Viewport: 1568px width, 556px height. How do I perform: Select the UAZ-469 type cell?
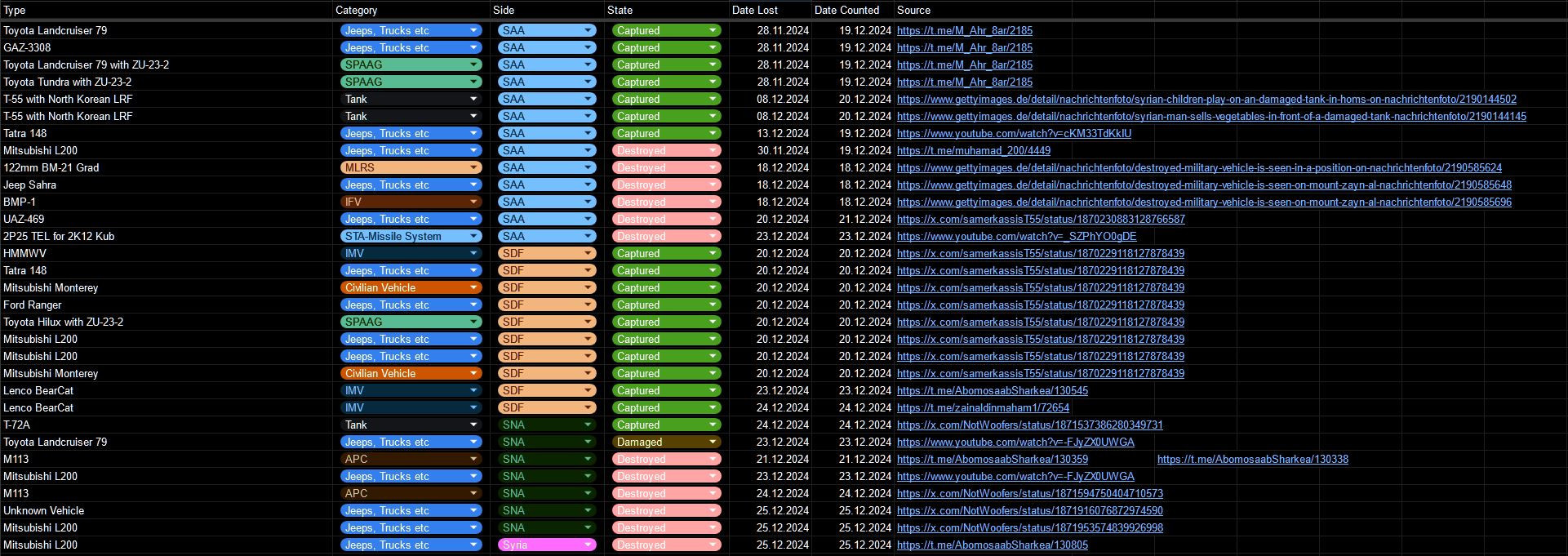tap(167, 219)
